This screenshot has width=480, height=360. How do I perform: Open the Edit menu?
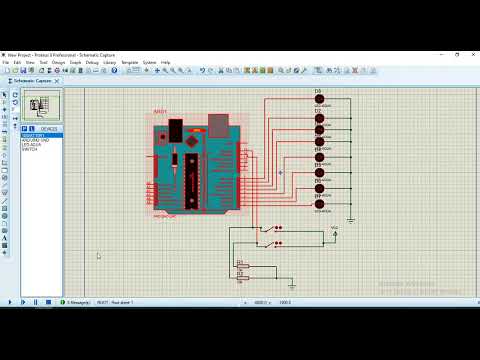17,62
